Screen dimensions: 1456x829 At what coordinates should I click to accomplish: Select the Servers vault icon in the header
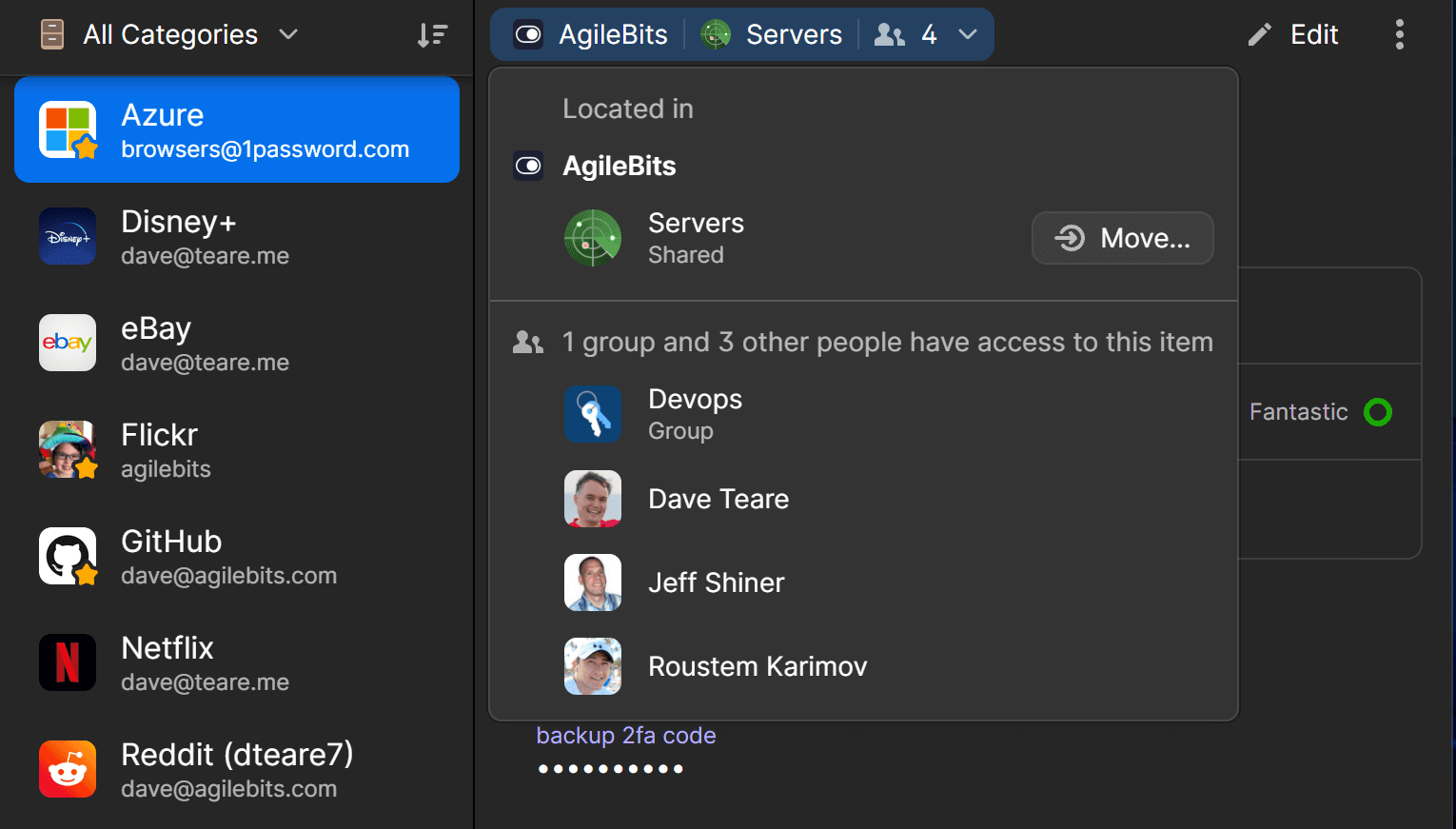pos(714,33)
